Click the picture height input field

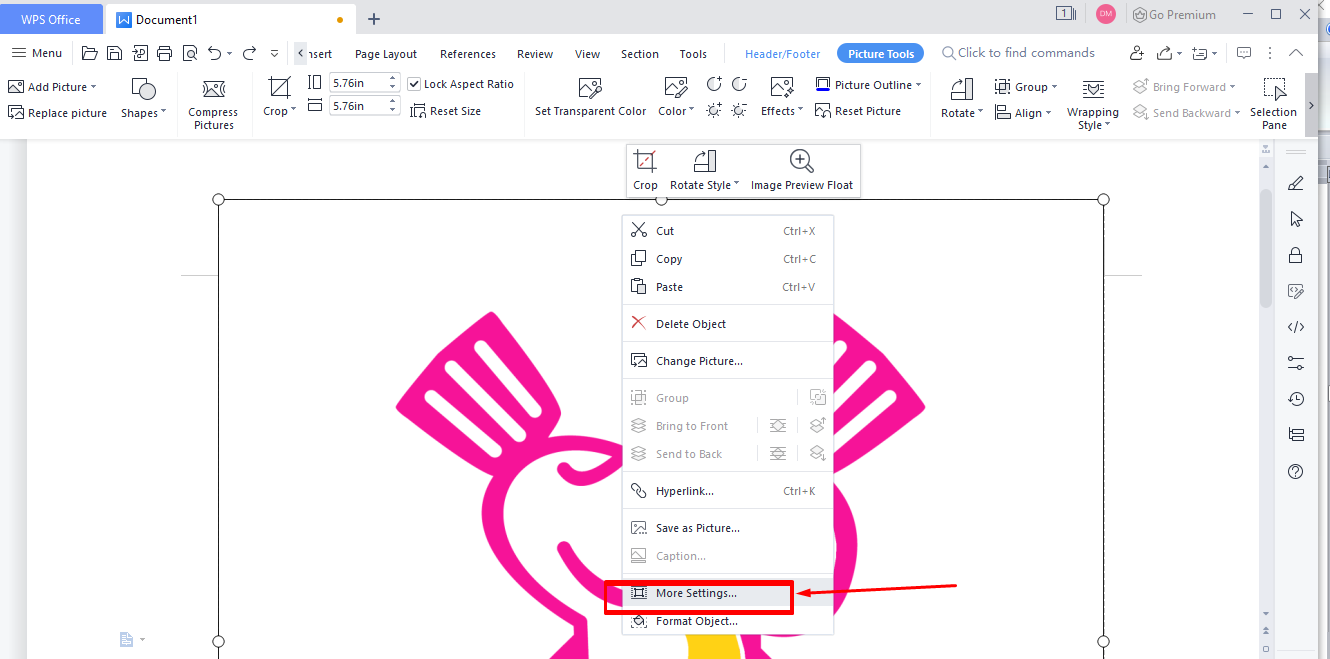364,83
